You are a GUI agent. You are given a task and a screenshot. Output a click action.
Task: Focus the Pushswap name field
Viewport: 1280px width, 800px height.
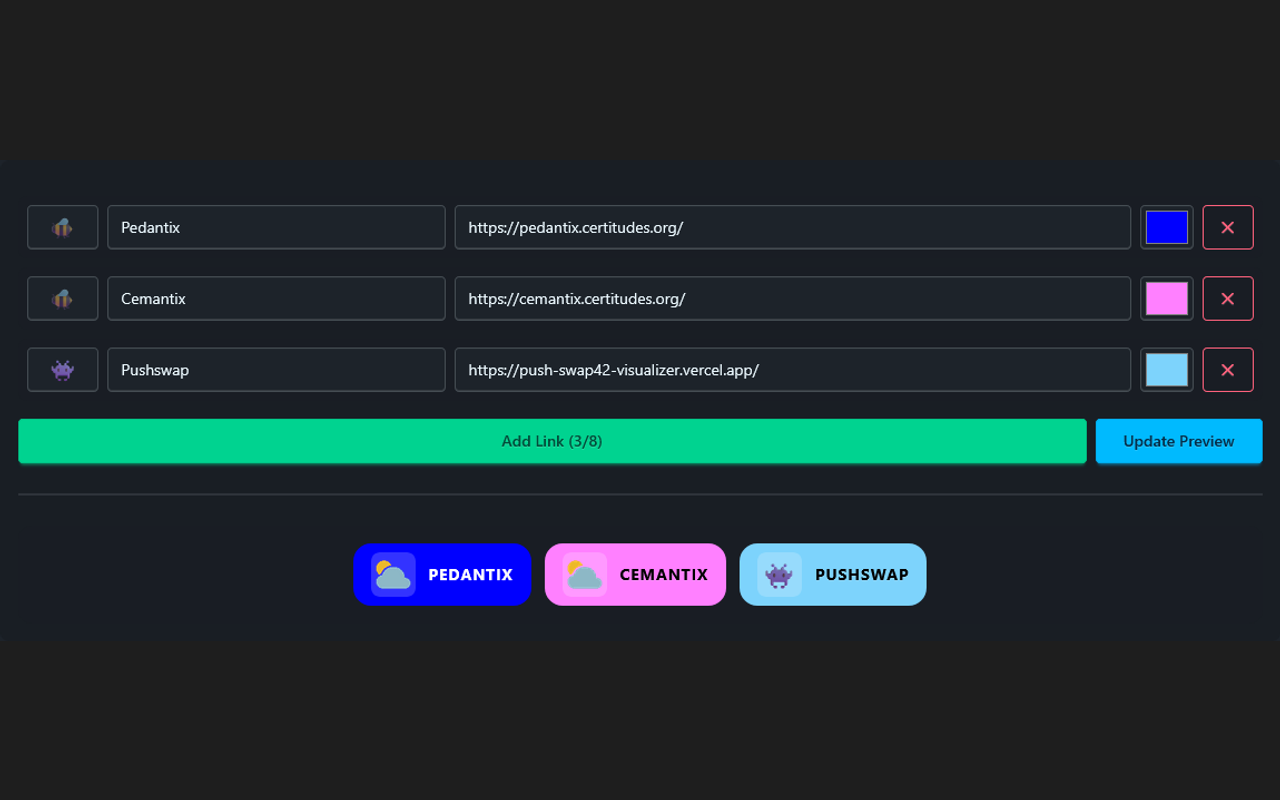(x=276, y=370)
